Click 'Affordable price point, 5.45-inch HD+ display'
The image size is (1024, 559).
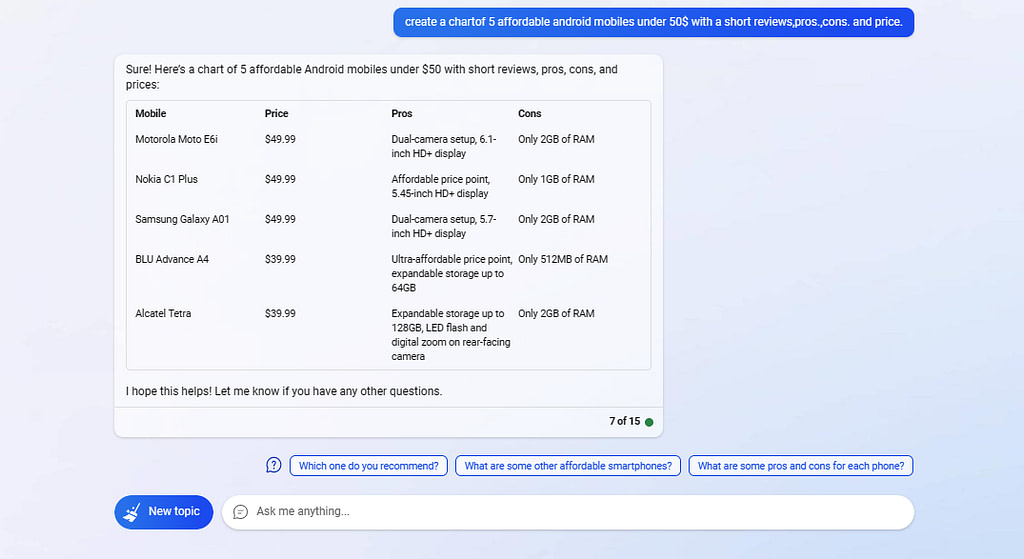point(441,186)
